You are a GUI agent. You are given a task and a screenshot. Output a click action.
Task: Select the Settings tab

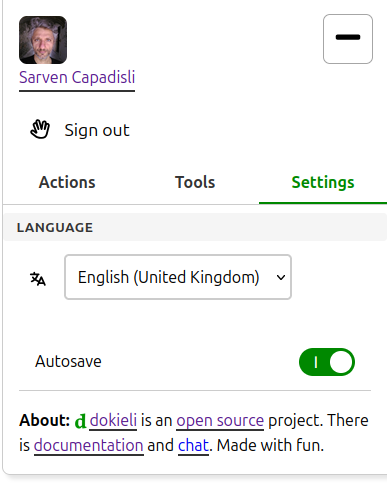[x=323, y=182]
